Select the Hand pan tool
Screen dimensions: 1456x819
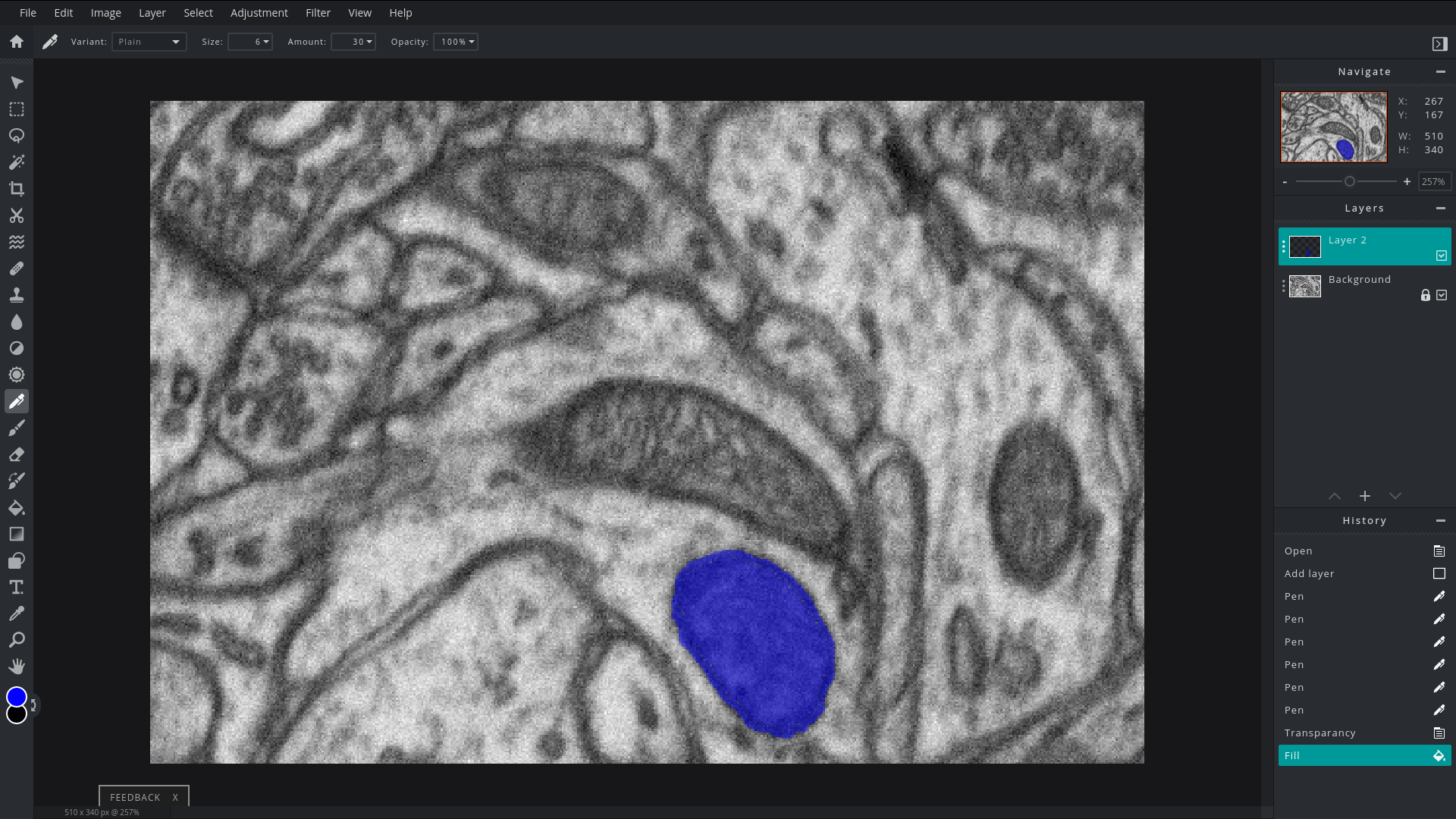click(17, 667)
